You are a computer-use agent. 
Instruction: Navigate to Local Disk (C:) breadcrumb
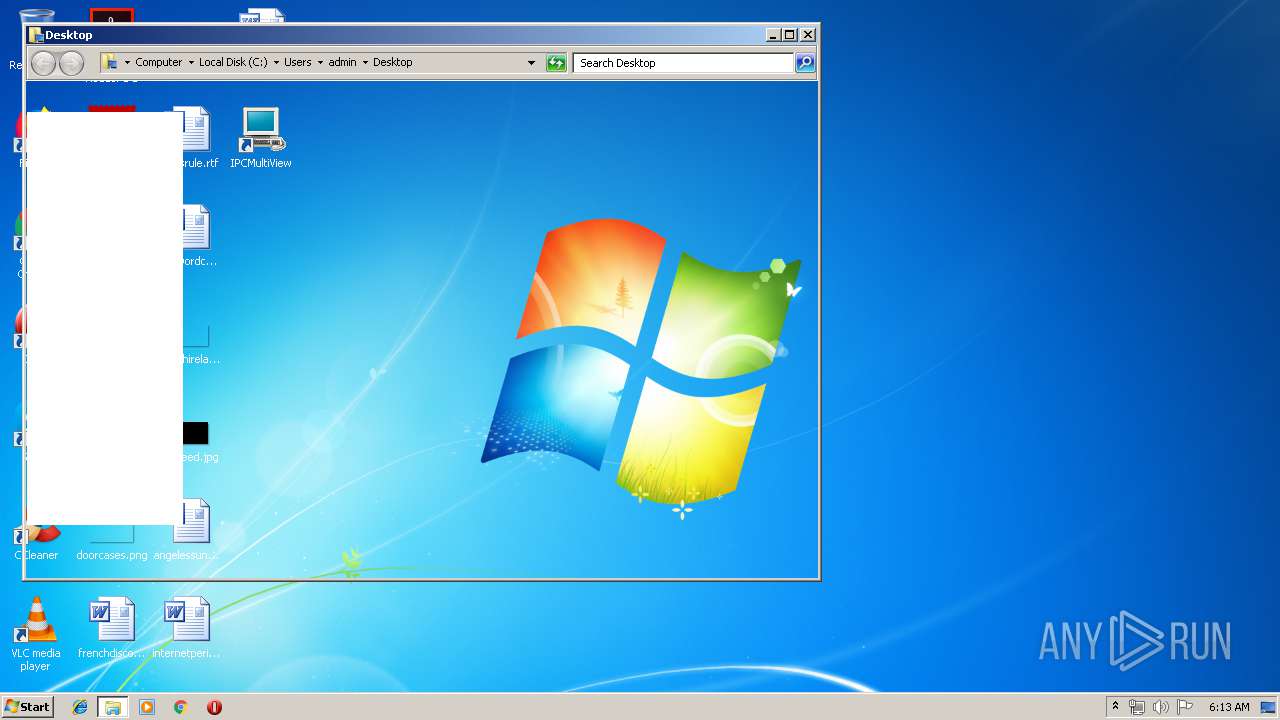[x=233, y=62]
